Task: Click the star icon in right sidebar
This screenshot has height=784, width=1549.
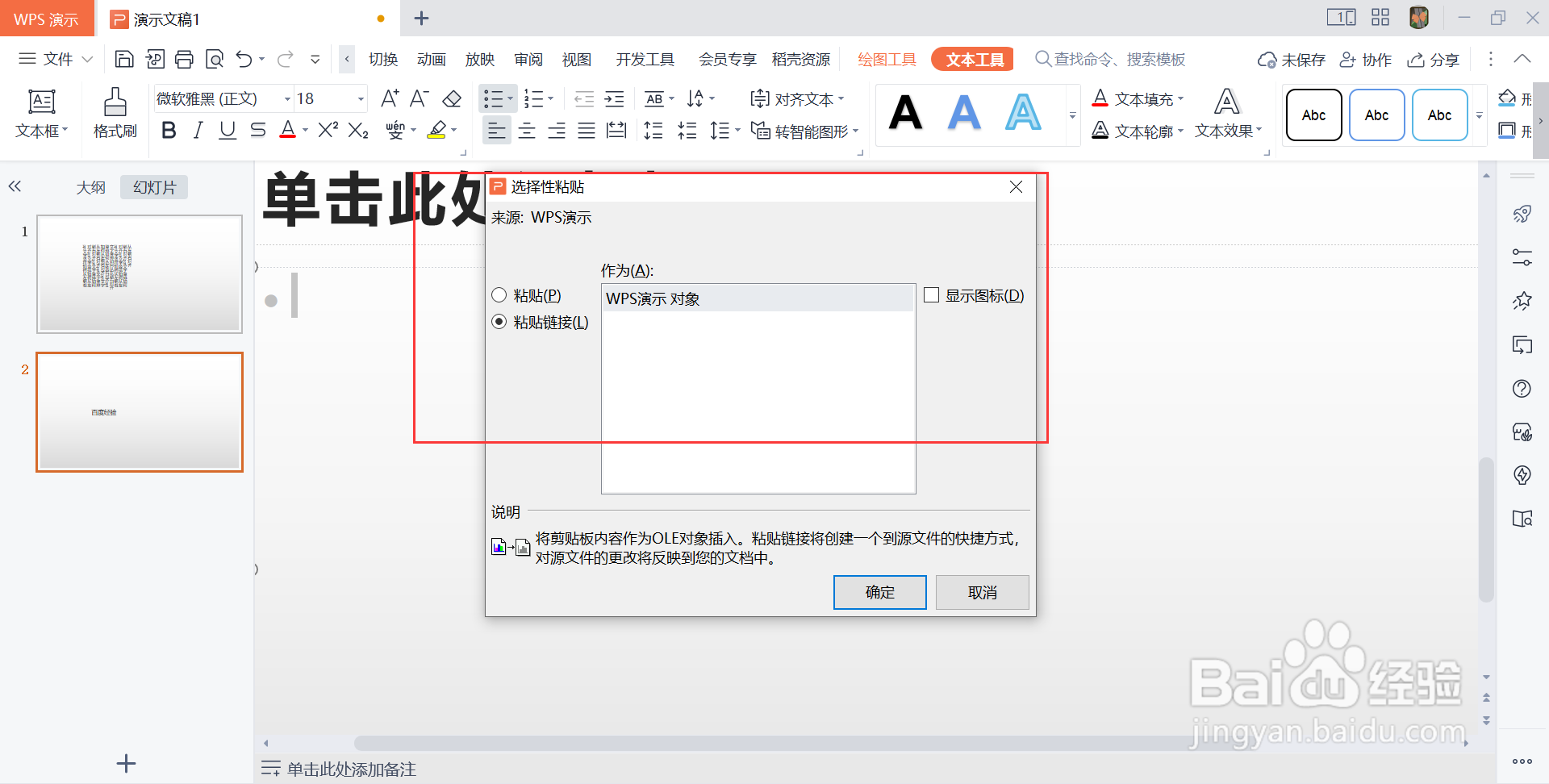Action: (1522, 301)
